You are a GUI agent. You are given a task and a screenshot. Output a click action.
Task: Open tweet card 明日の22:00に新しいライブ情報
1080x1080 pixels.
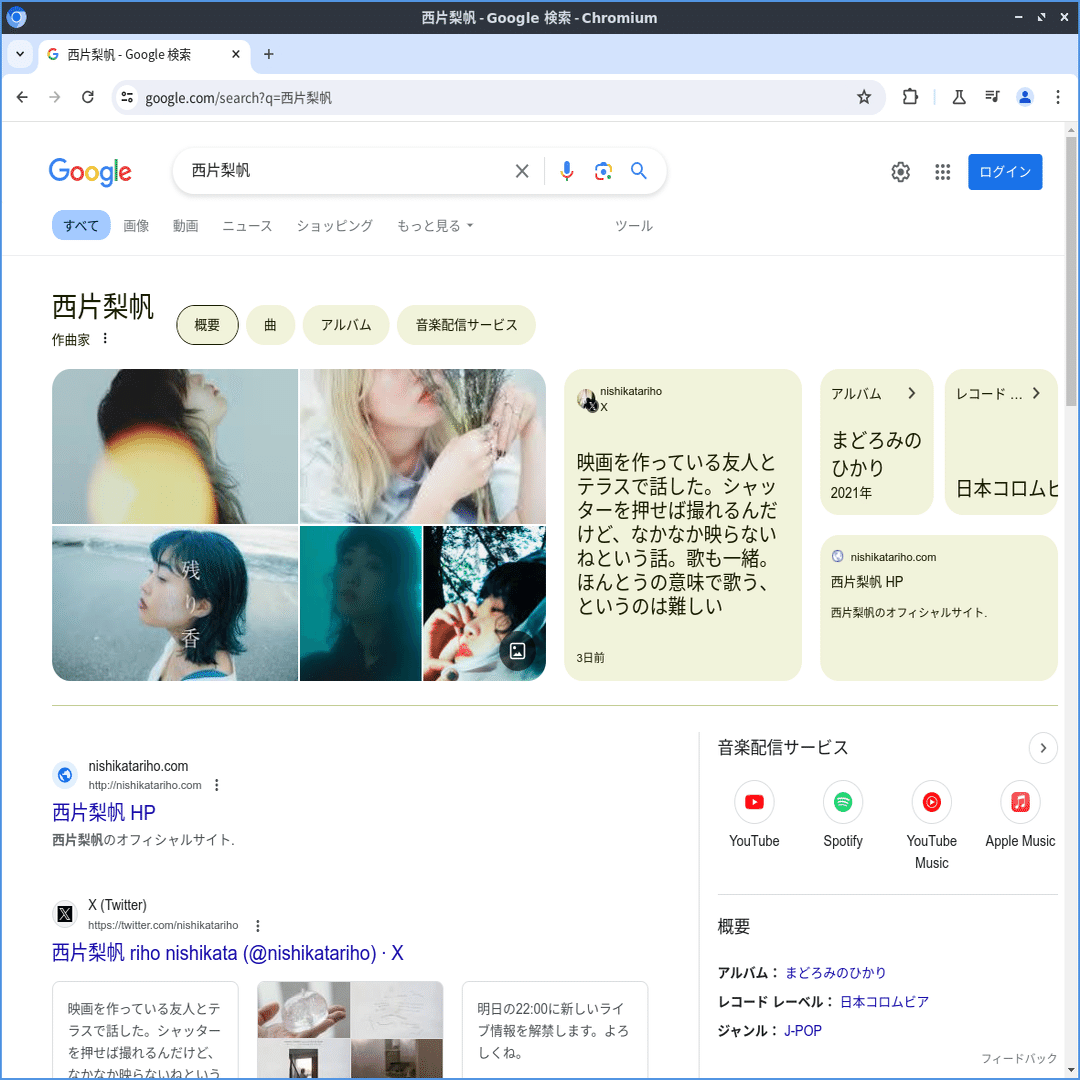click(x=555, y=1030)
